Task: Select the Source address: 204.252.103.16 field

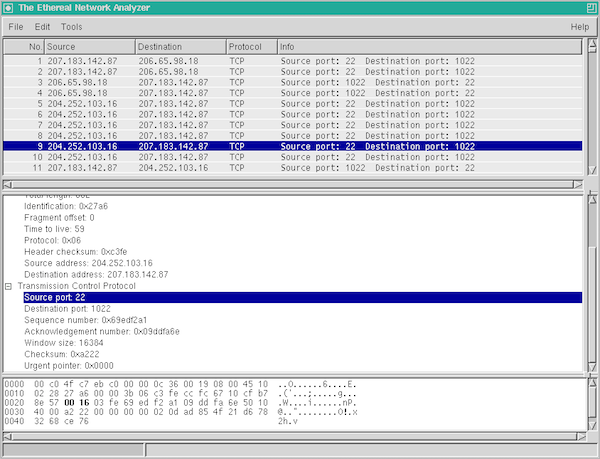Action: click(88, 263)
